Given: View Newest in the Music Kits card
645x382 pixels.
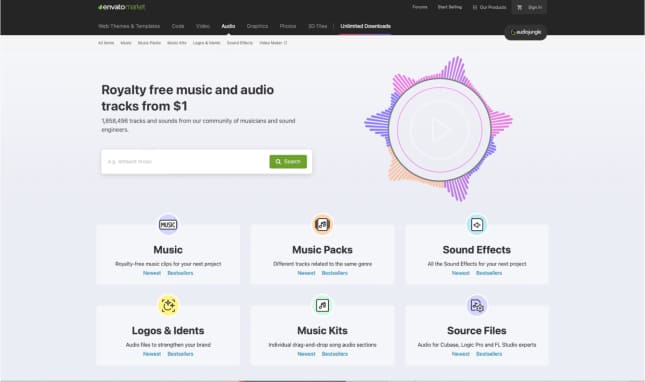Looking at the screenshot, I should tap(306, 354).
